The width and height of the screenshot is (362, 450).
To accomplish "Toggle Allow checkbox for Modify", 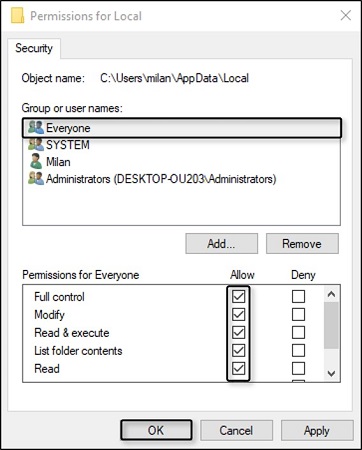I will 238,314.
